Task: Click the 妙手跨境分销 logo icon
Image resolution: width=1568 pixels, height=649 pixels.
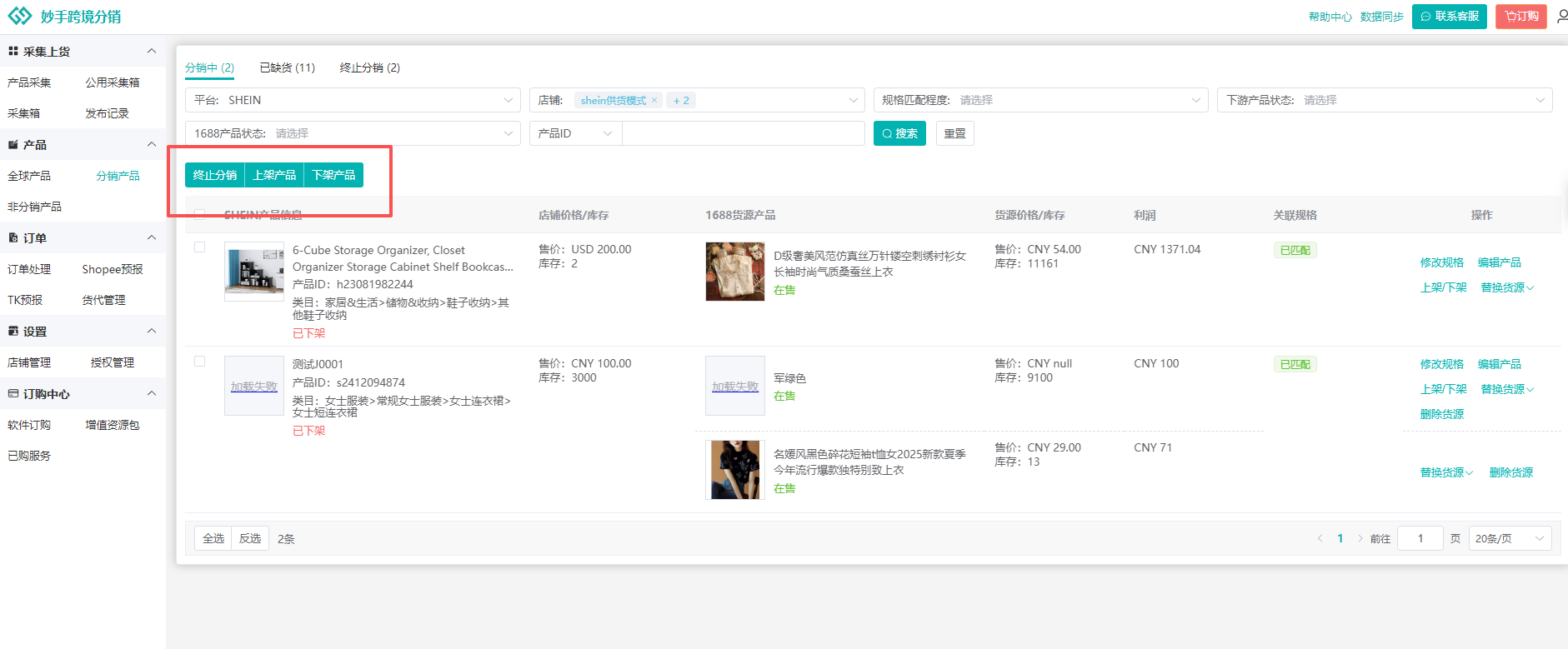Action: (19, 17)
